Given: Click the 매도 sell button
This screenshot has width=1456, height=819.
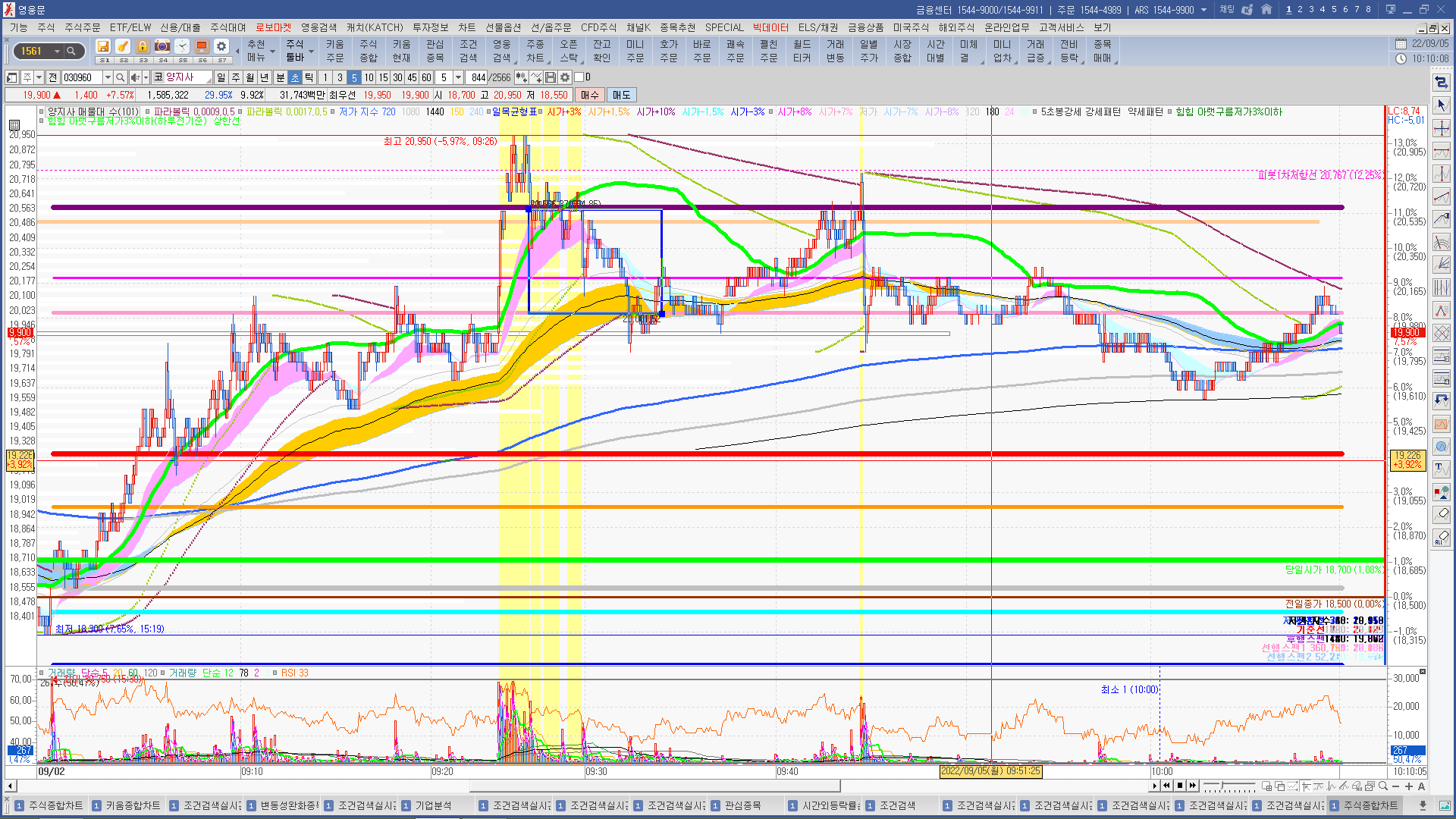Looking at the screenshot, I should [x=621, y=95].
